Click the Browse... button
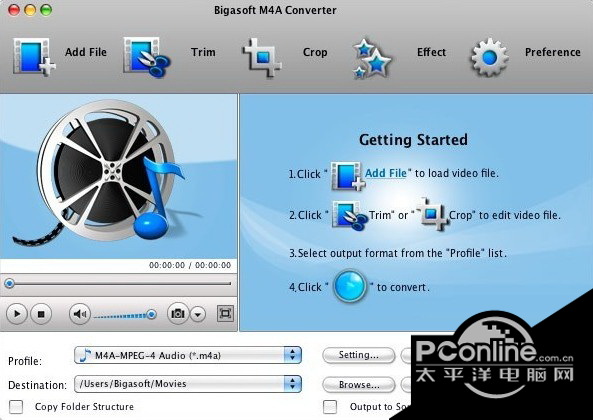 [x=359, y=384]
